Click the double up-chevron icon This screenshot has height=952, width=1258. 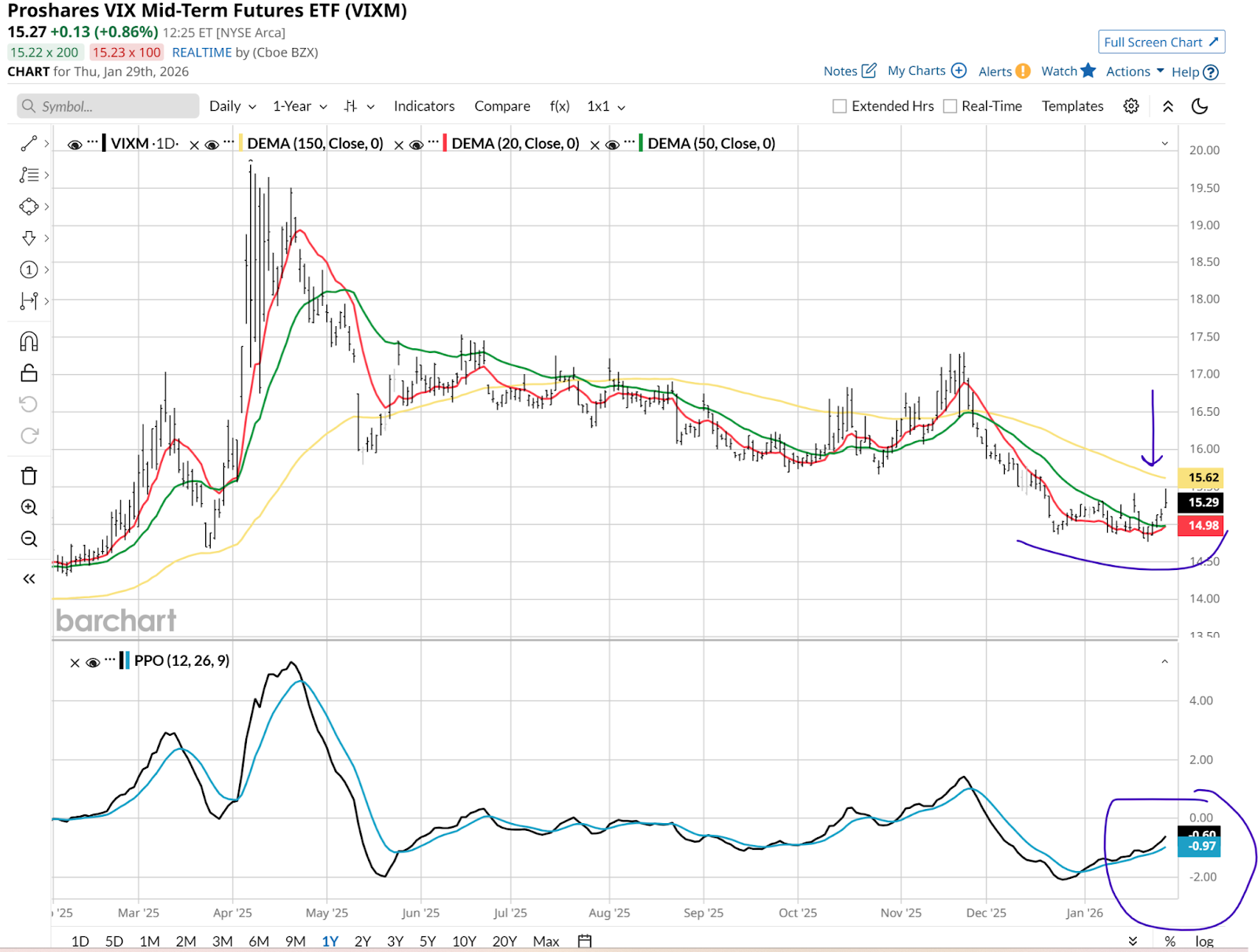[1168, 106]
